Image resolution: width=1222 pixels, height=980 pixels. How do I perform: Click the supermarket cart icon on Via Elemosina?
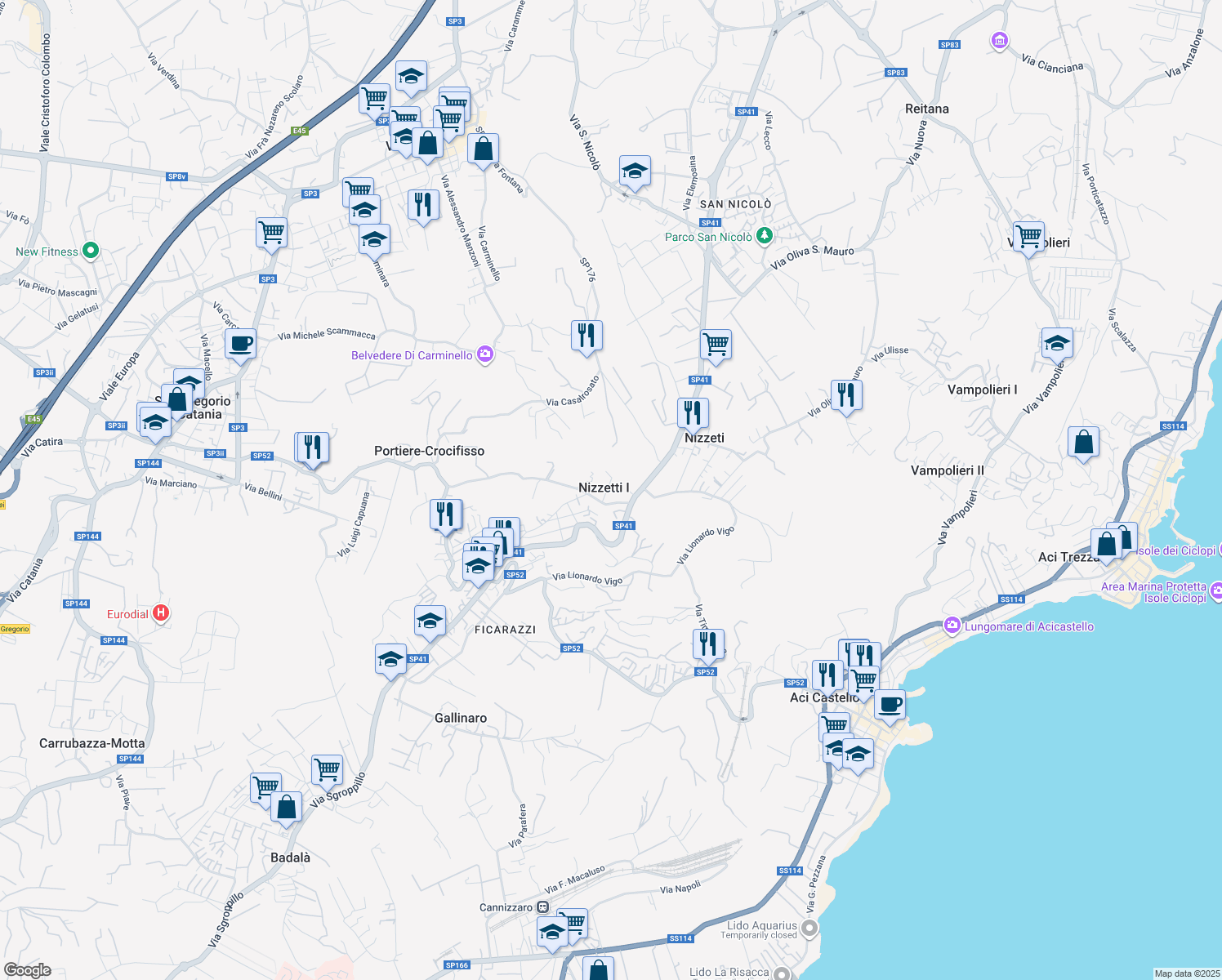click(x=716, y=345)
